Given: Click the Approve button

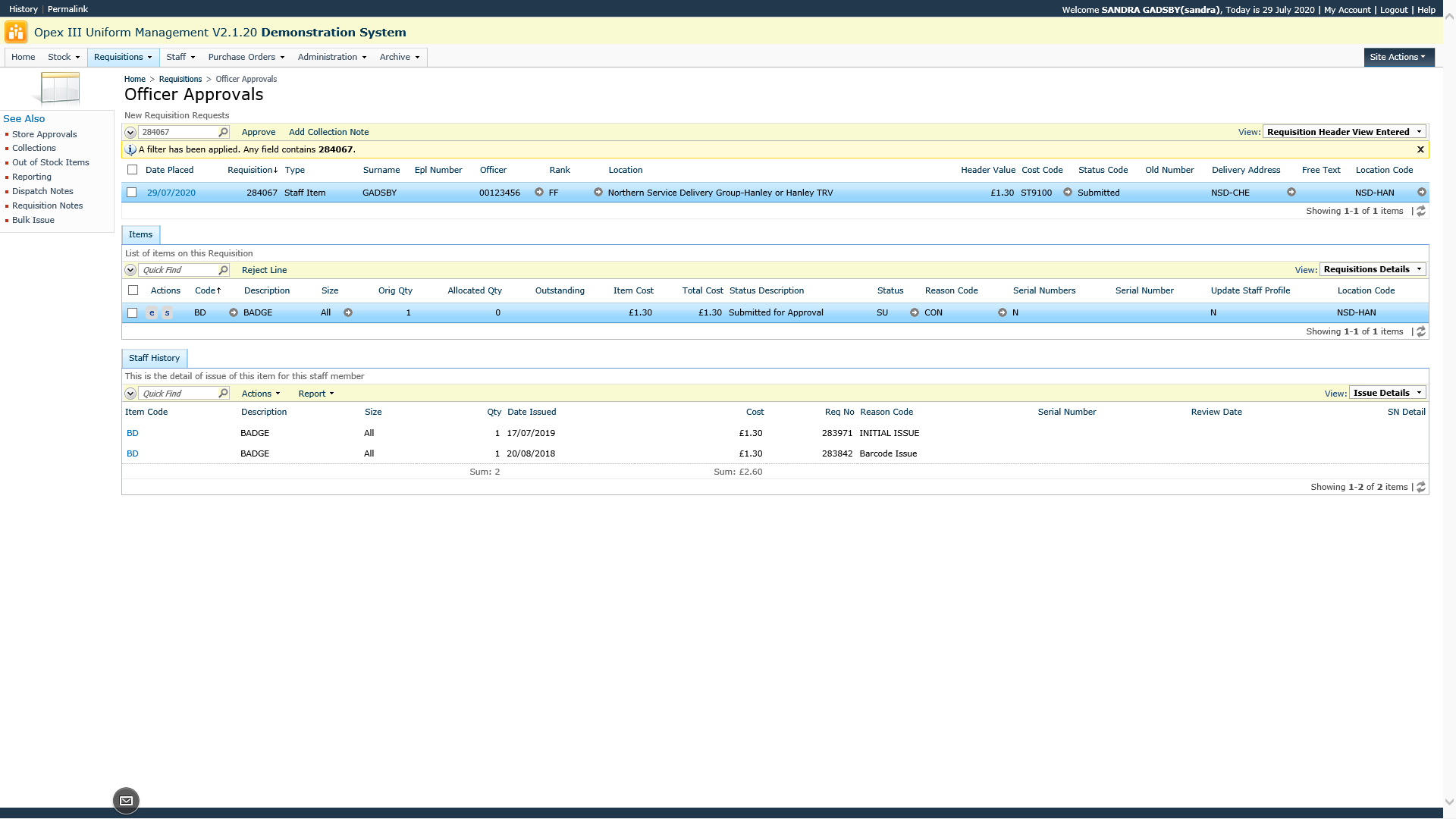Looking at the screenshot, I should (x=258, y=132).
